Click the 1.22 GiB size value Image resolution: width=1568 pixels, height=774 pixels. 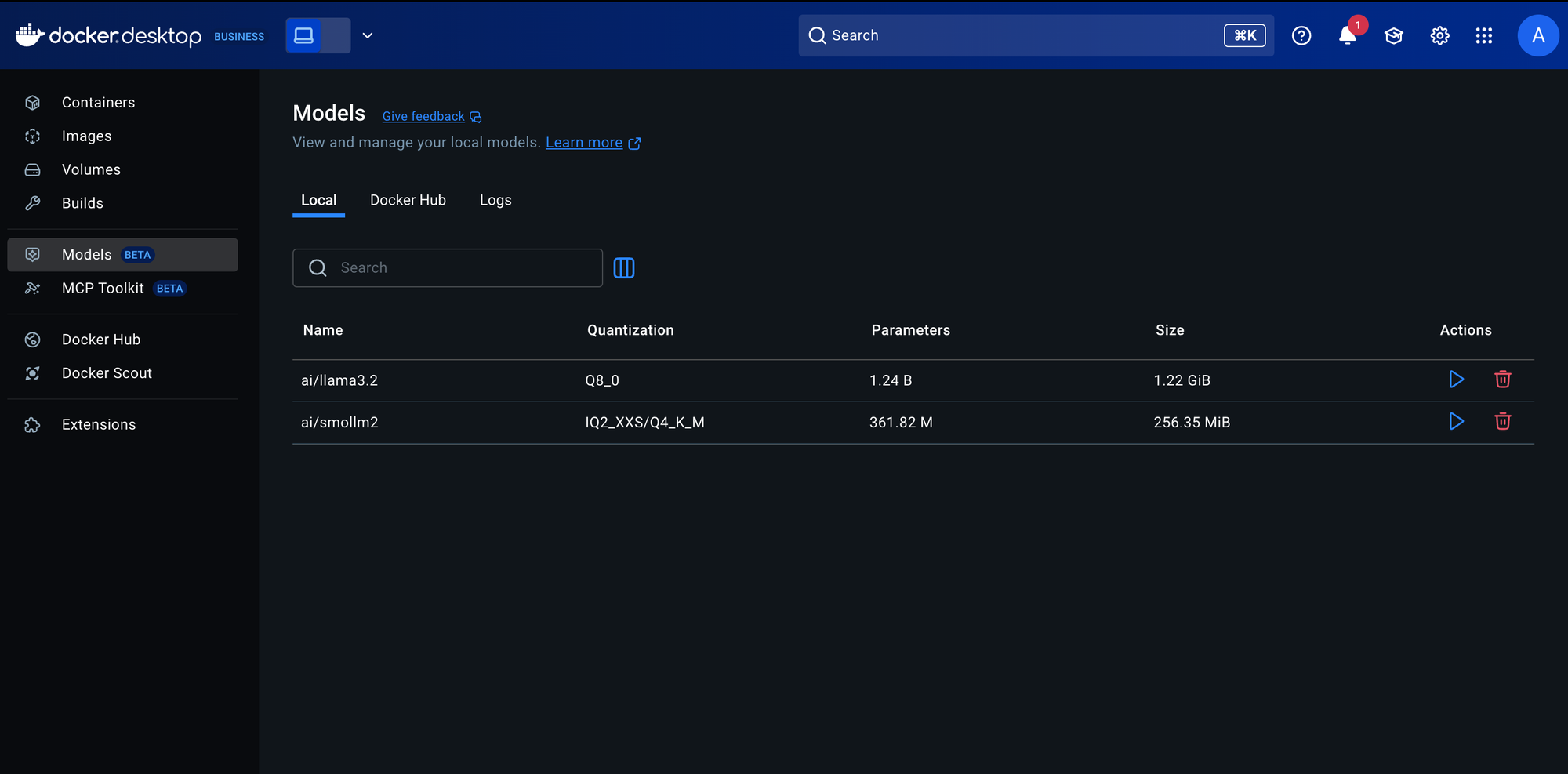(x=1181, y=380)
